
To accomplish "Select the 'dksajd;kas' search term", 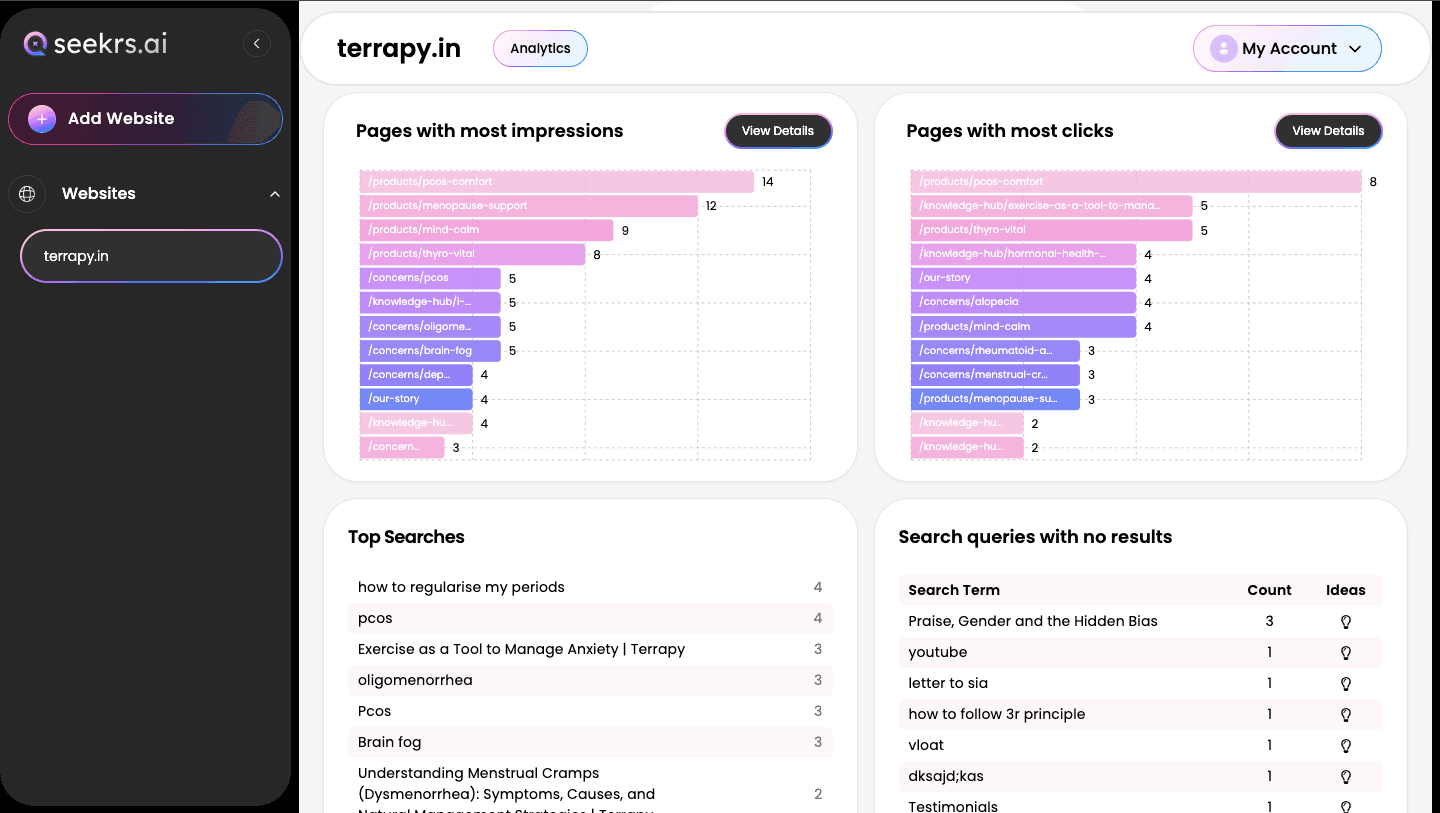I will [946, 776].
